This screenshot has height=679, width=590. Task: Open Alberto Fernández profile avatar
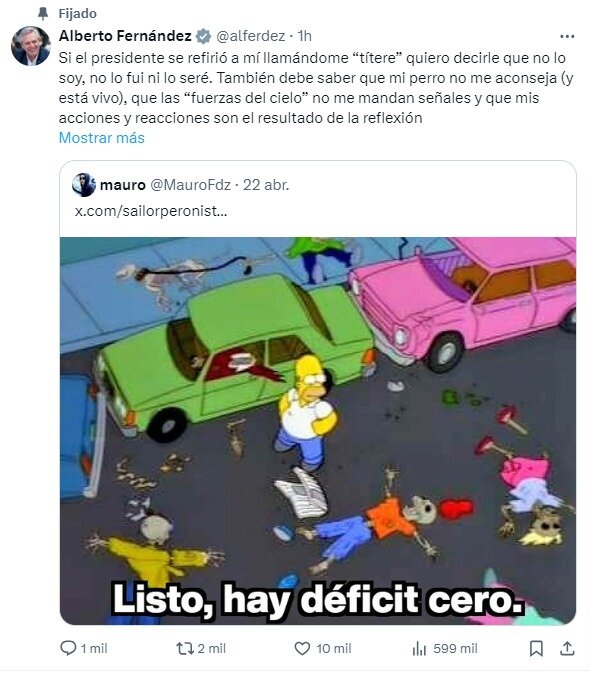pyautogui.click(x=31, y=46)
